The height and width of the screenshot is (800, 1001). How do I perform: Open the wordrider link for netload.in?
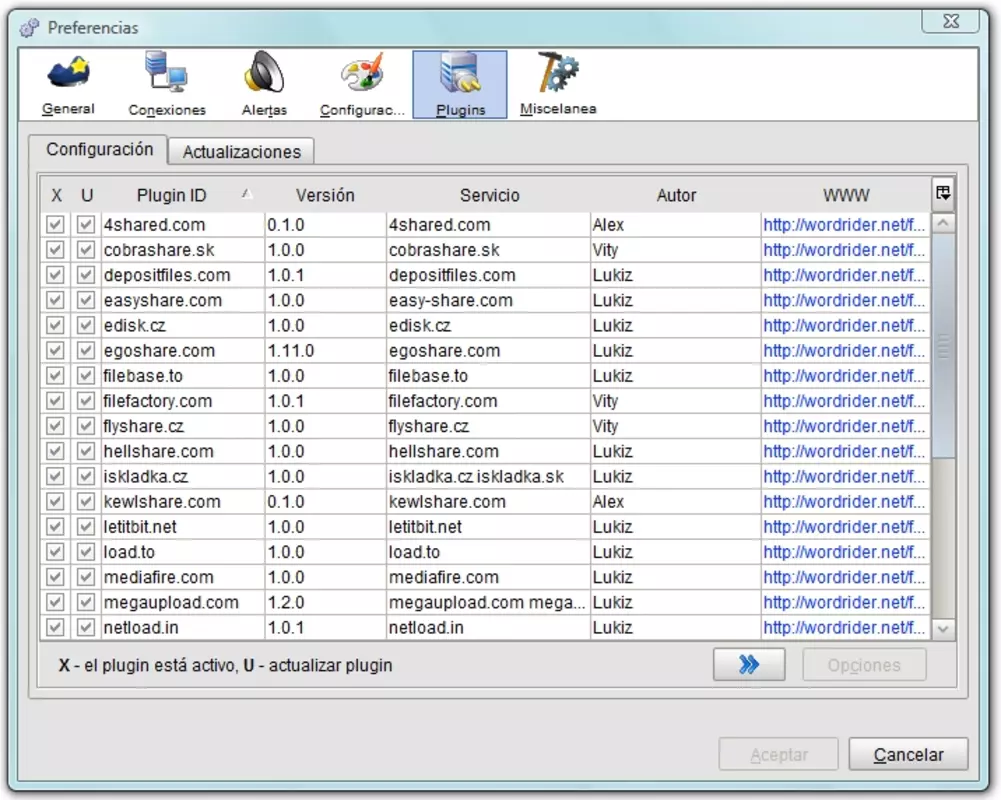[844, 628]
